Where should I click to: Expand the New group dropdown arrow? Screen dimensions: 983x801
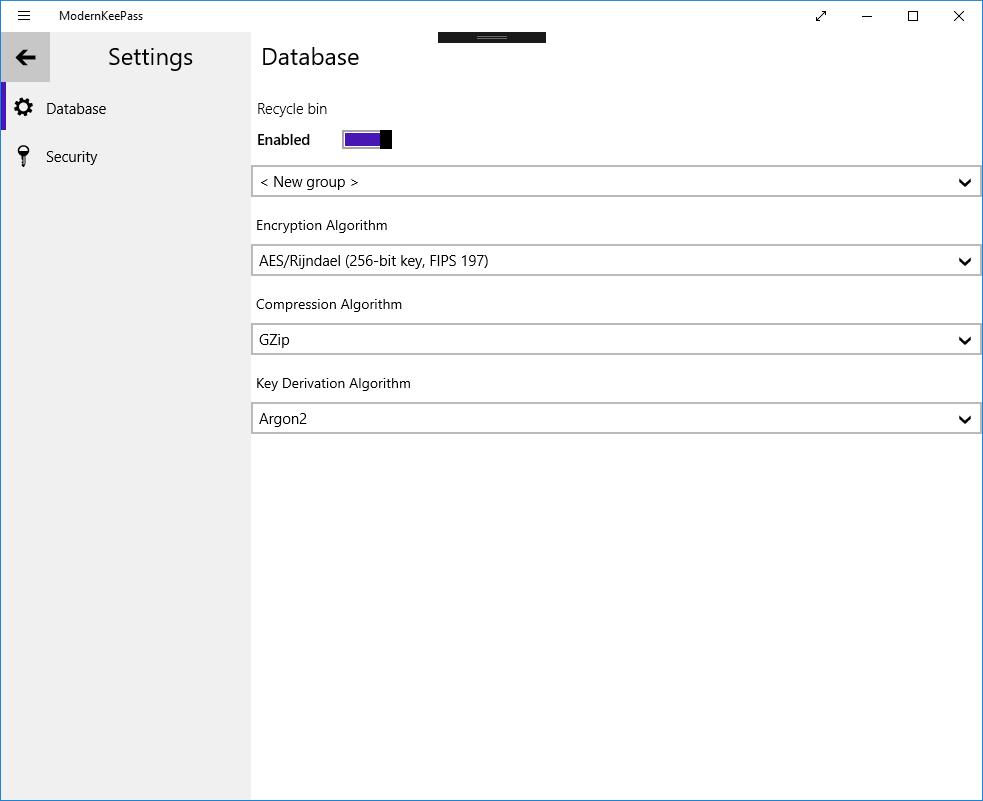(964, 183)
